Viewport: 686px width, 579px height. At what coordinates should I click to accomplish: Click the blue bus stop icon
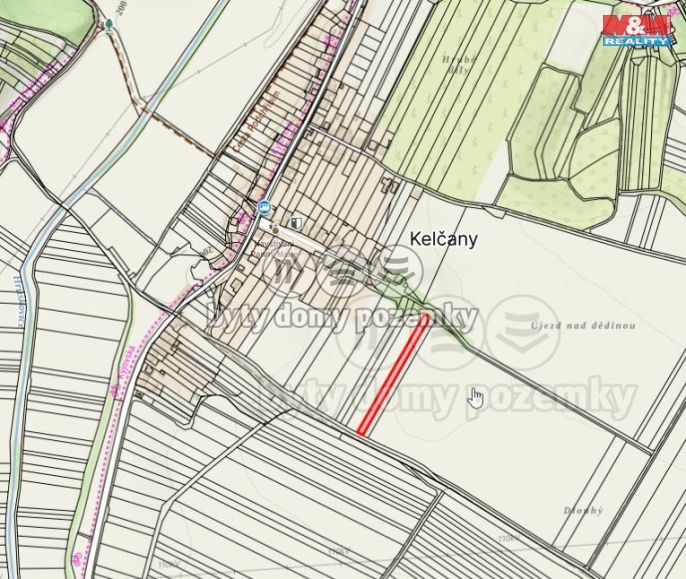pyautogui.click(x=264, y=207)
